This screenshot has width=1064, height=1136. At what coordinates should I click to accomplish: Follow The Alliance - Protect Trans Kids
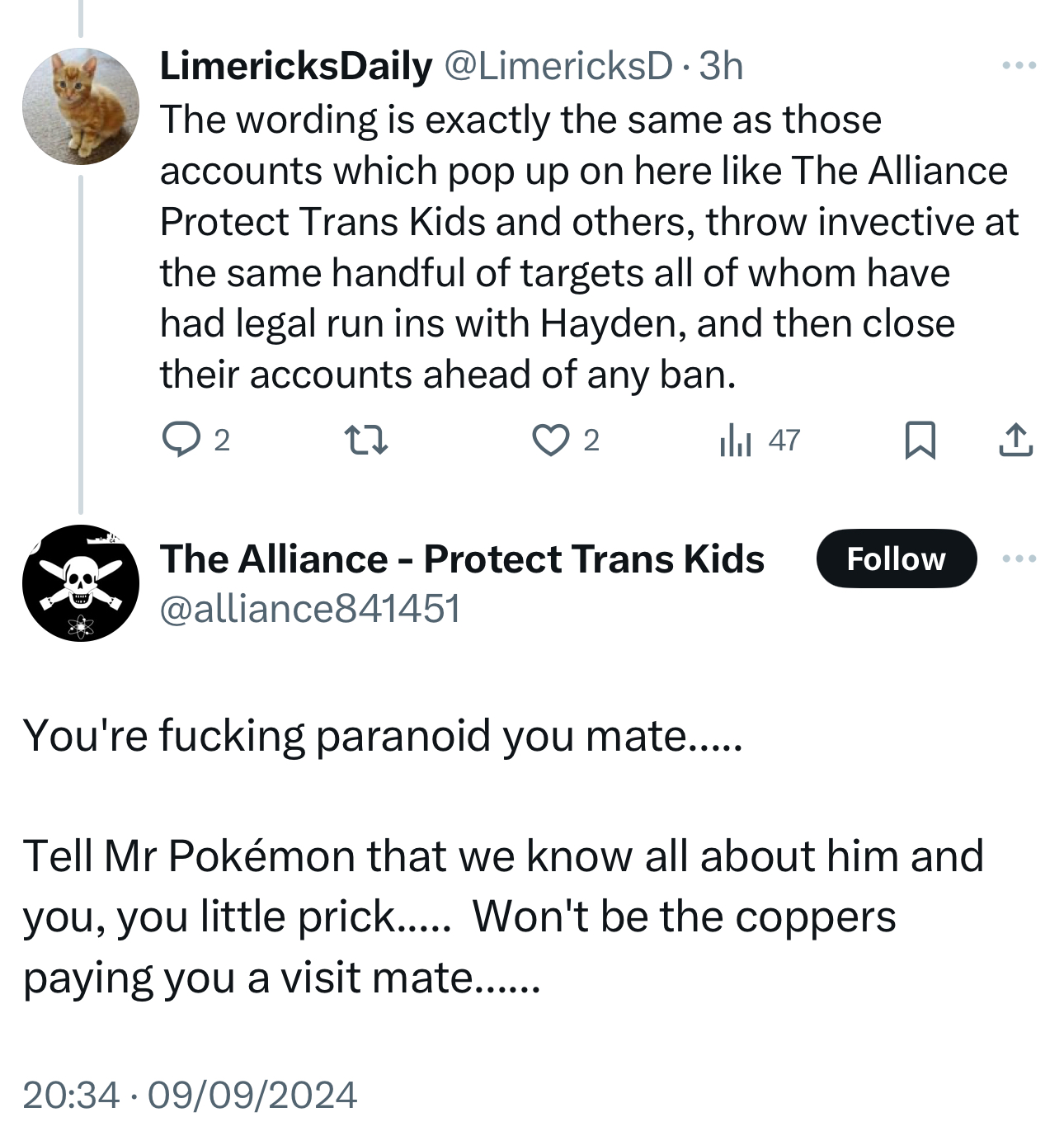tap(896, 559)
